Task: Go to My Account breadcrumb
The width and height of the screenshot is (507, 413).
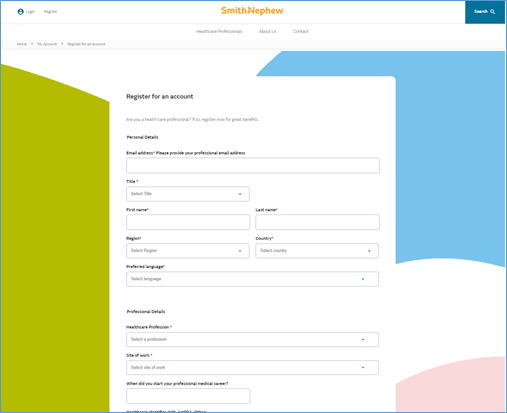Action: (47, 44)
